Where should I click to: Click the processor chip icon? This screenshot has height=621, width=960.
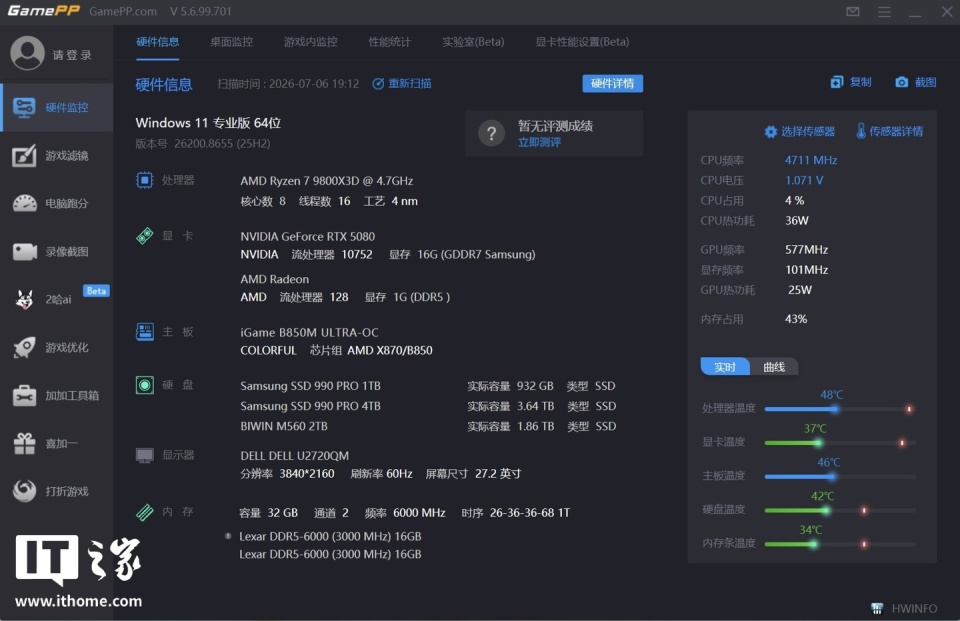coord(144,180)
